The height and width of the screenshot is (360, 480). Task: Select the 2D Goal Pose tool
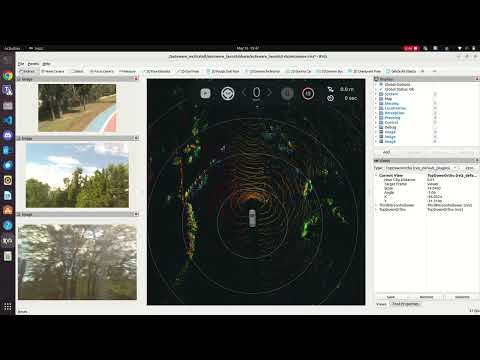[188, 71]
